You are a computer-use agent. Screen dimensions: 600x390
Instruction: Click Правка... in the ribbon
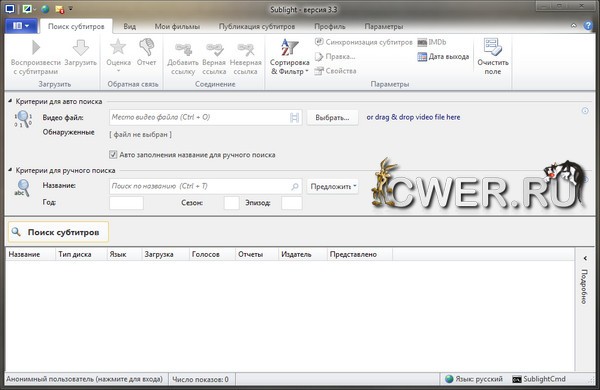point(335,57)
